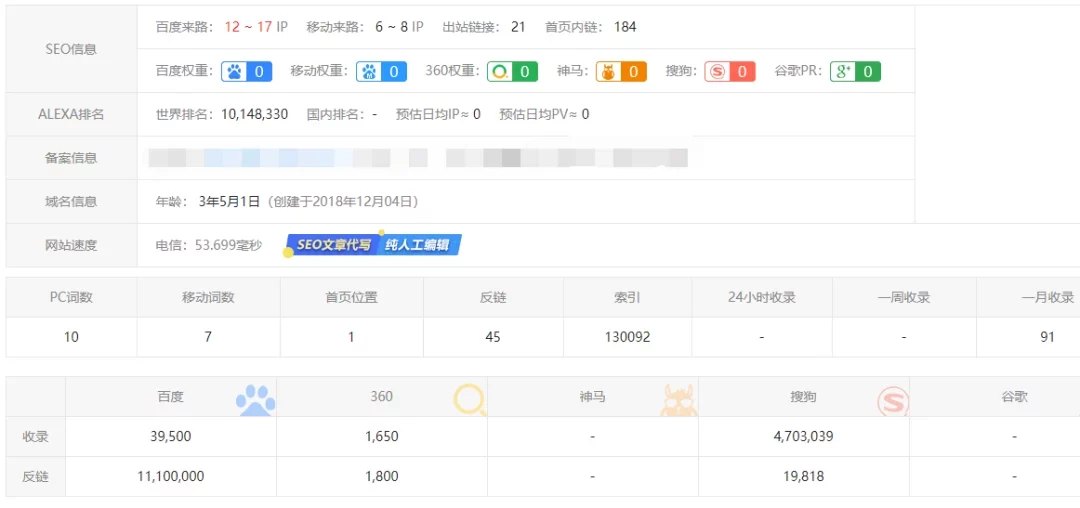This screenshot has height=508, width=1080.
Task: Select the 索引 column header
Action: pyautogui.click(x=627, y=297)
